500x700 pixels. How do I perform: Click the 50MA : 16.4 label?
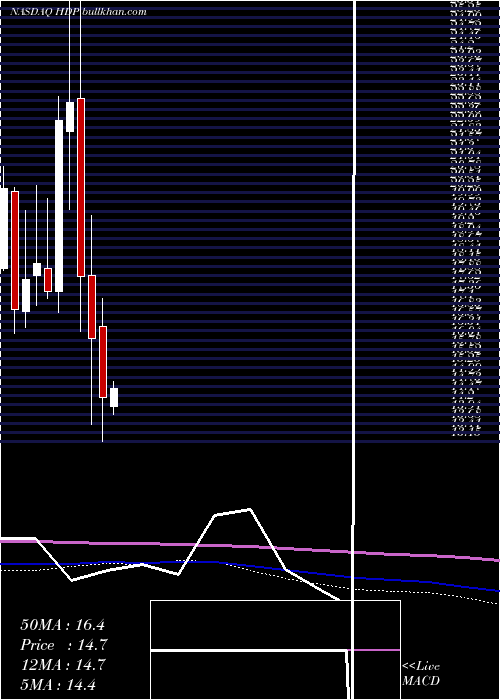62,625
